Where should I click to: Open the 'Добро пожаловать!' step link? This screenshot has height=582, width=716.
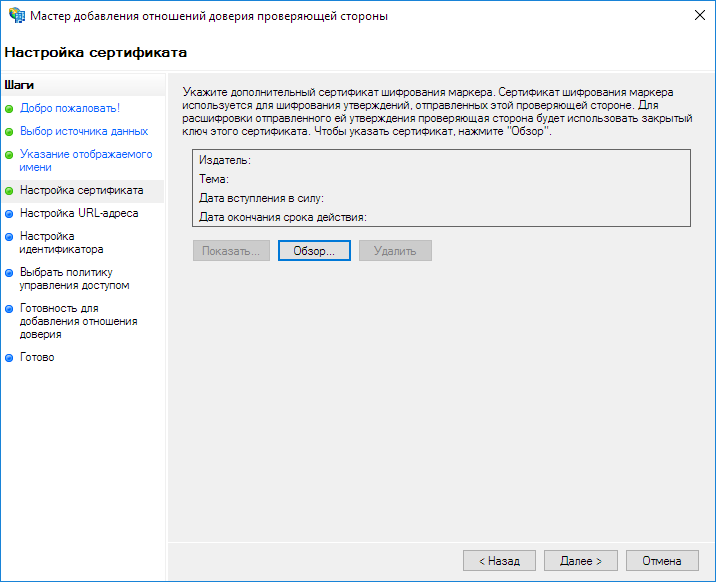coord(70,108)
